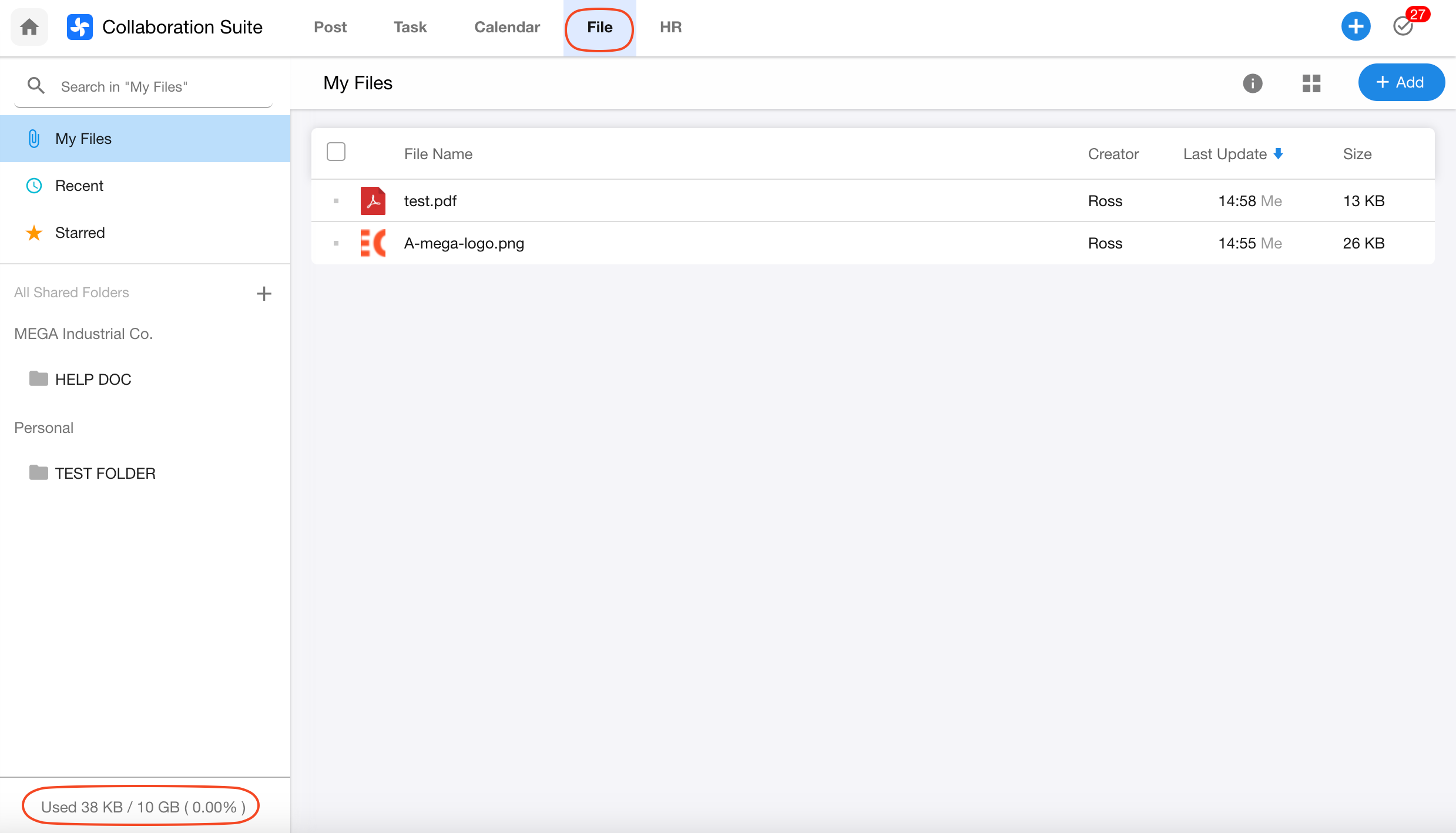Tick the select-all files checkbox
1456x833 pixels.
pos(336,152)
